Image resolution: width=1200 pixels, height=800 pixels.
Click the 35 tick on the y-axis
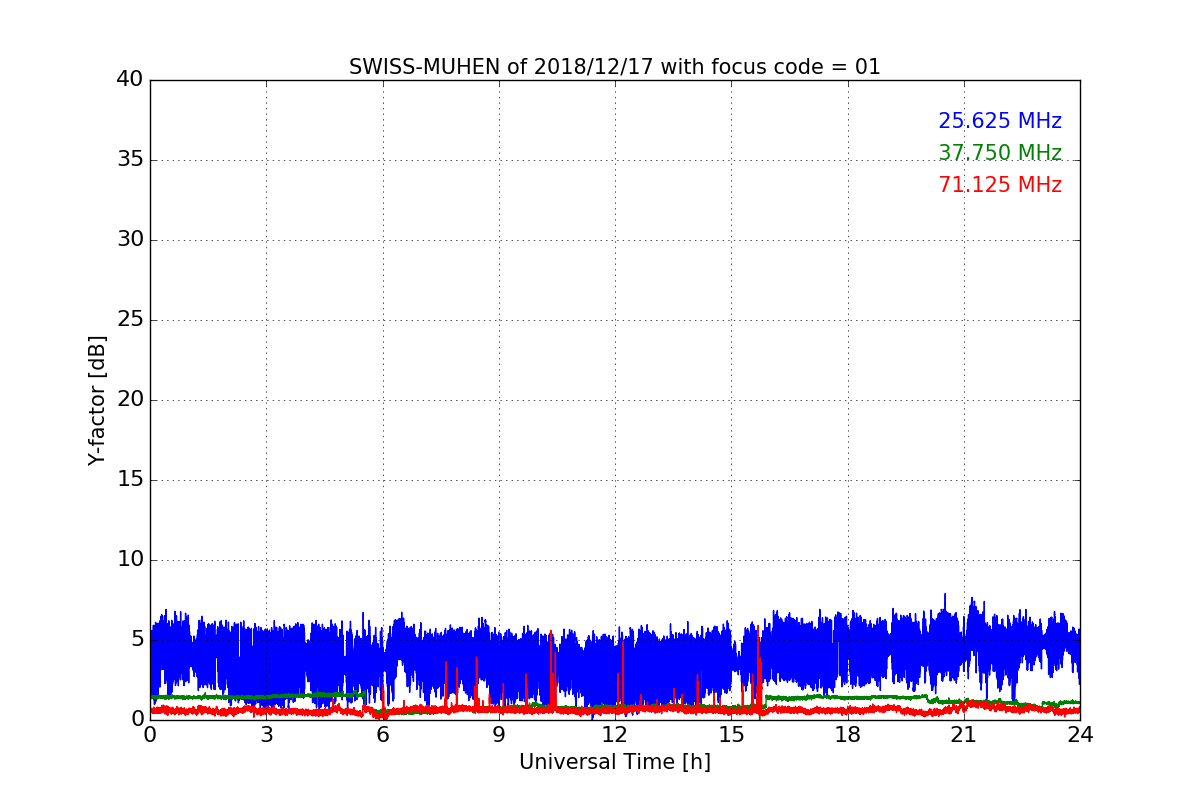click(x=130, y=160)
